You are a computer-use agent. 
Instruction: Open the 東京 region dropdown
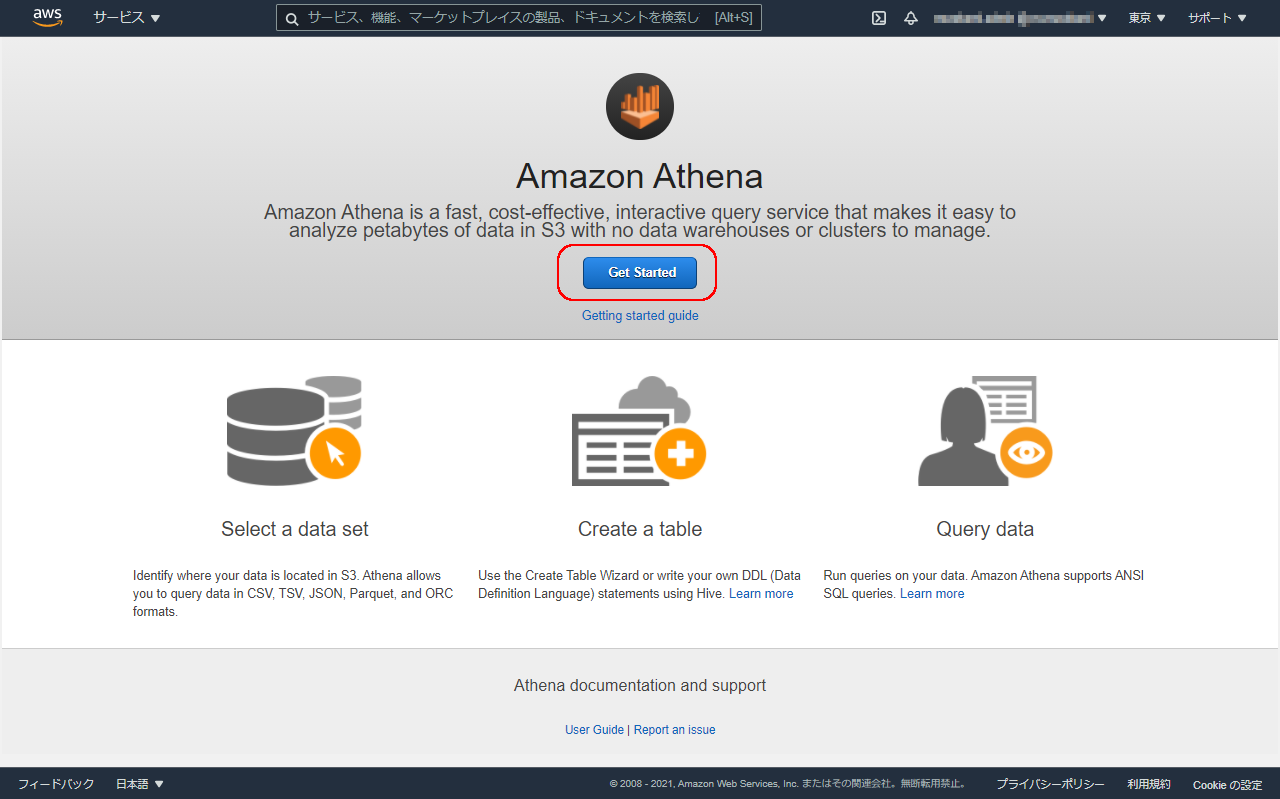tap(1146, 18)
